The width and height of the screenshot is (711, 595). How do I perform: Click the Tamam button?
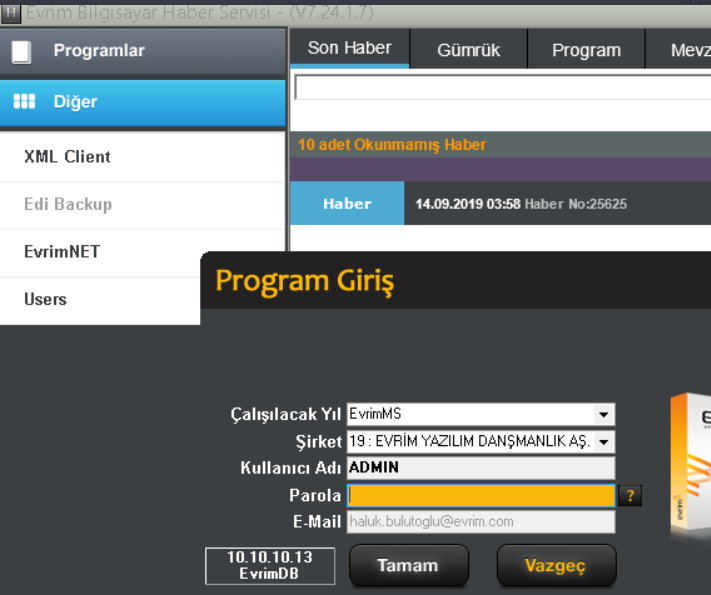(x=409, y=566)
